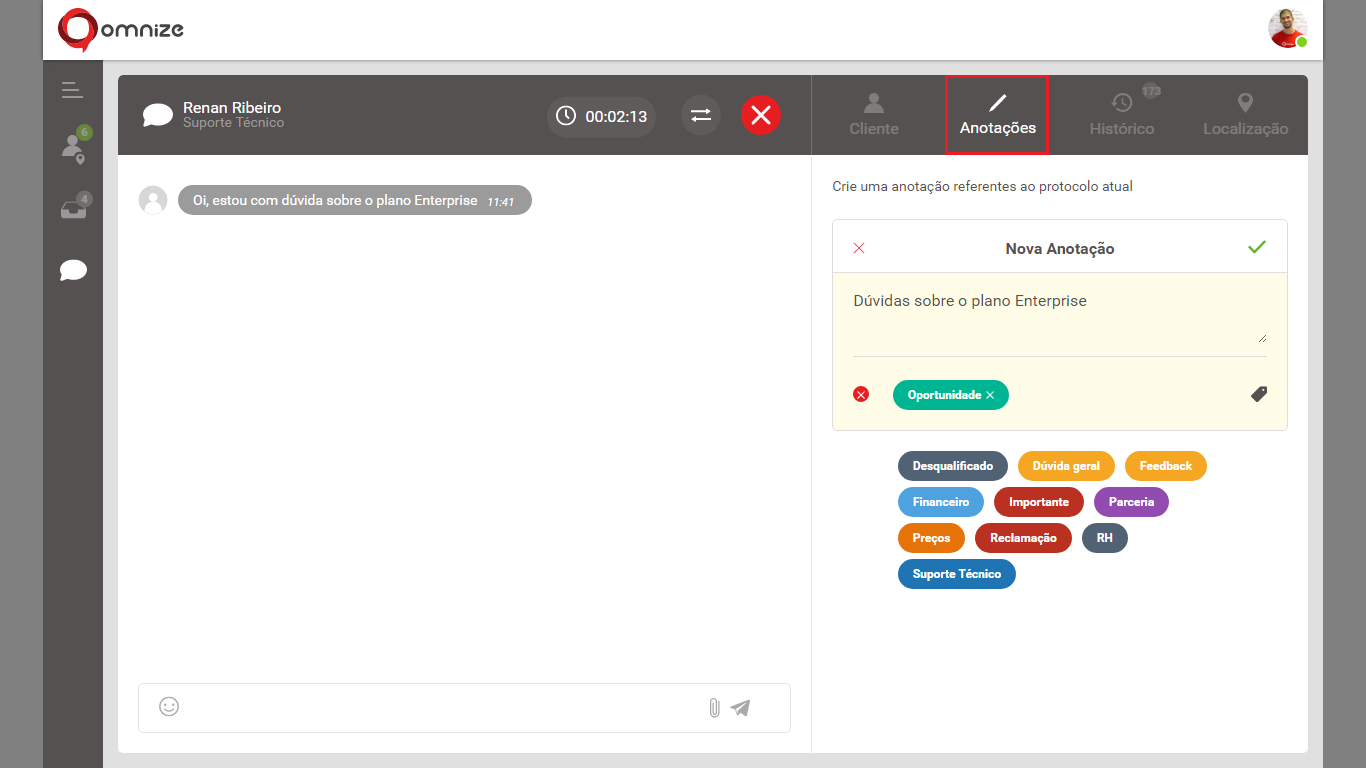This screenshot has height=768, width=1366.
Task: Send message with paper plane icon
Action: [740, 708]
